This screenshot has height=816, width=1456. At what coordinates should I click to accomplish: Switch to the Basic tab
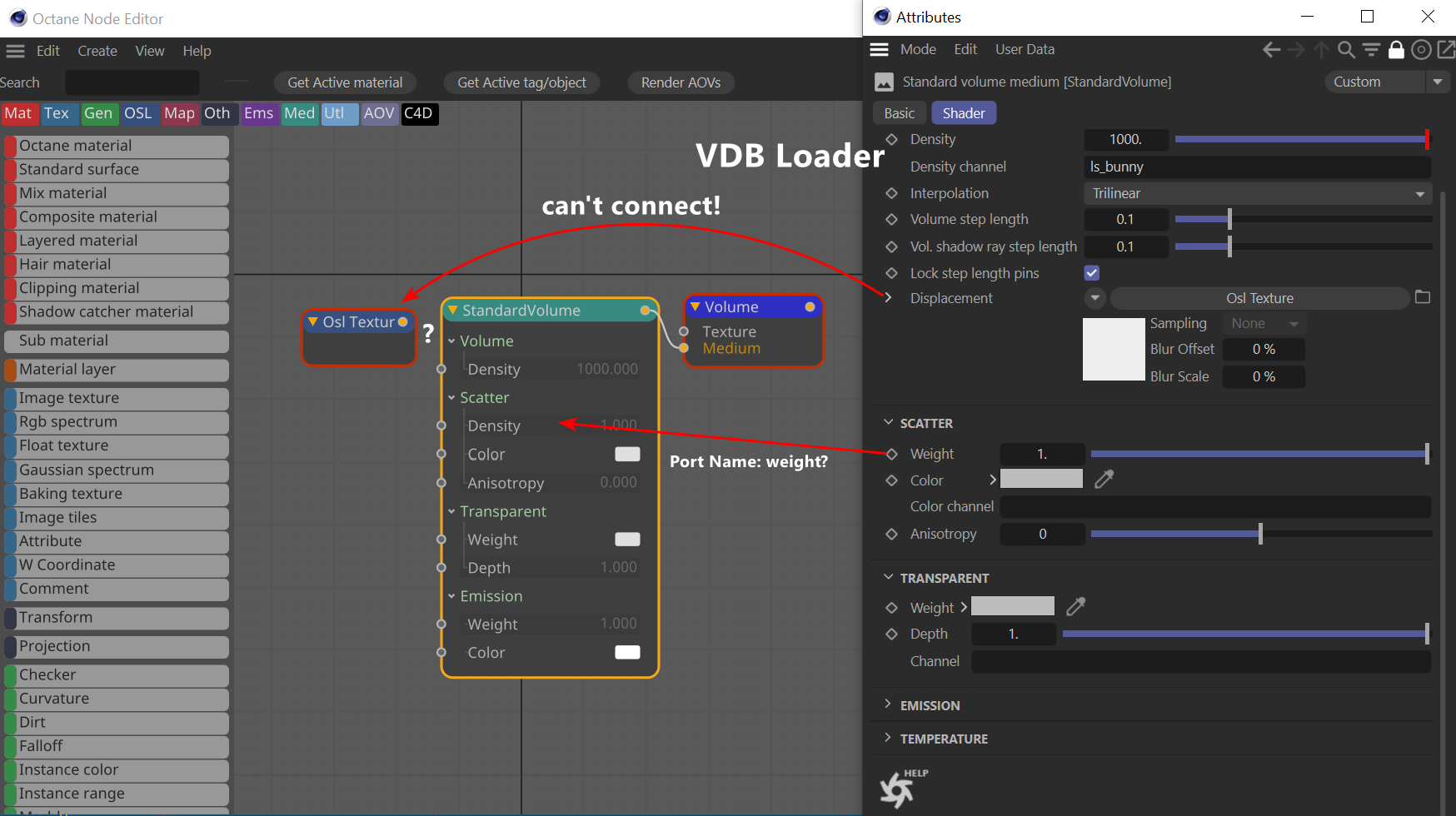click(x=900, y=113)
